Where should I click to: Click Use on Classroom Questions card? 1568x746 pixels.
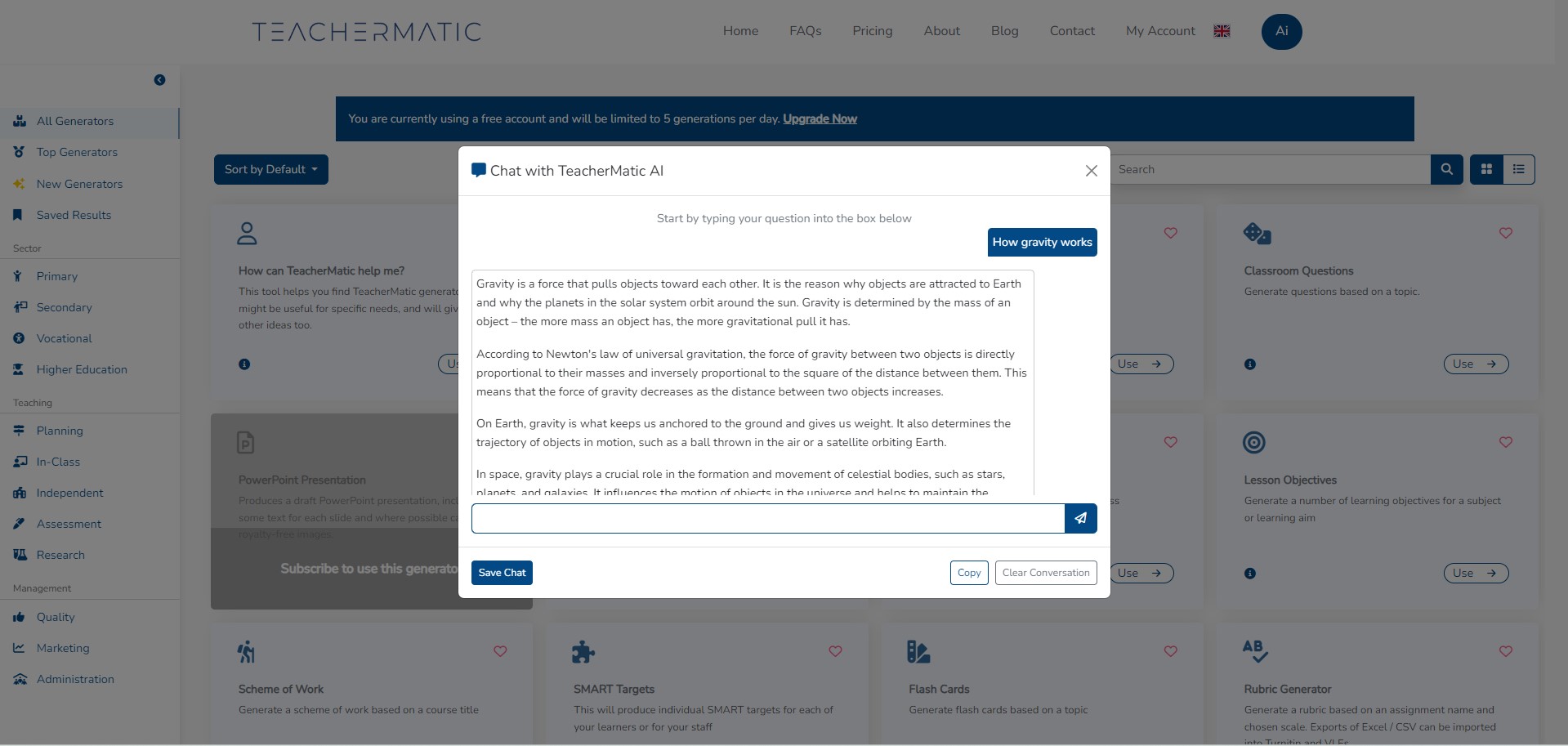[1476, 364]
